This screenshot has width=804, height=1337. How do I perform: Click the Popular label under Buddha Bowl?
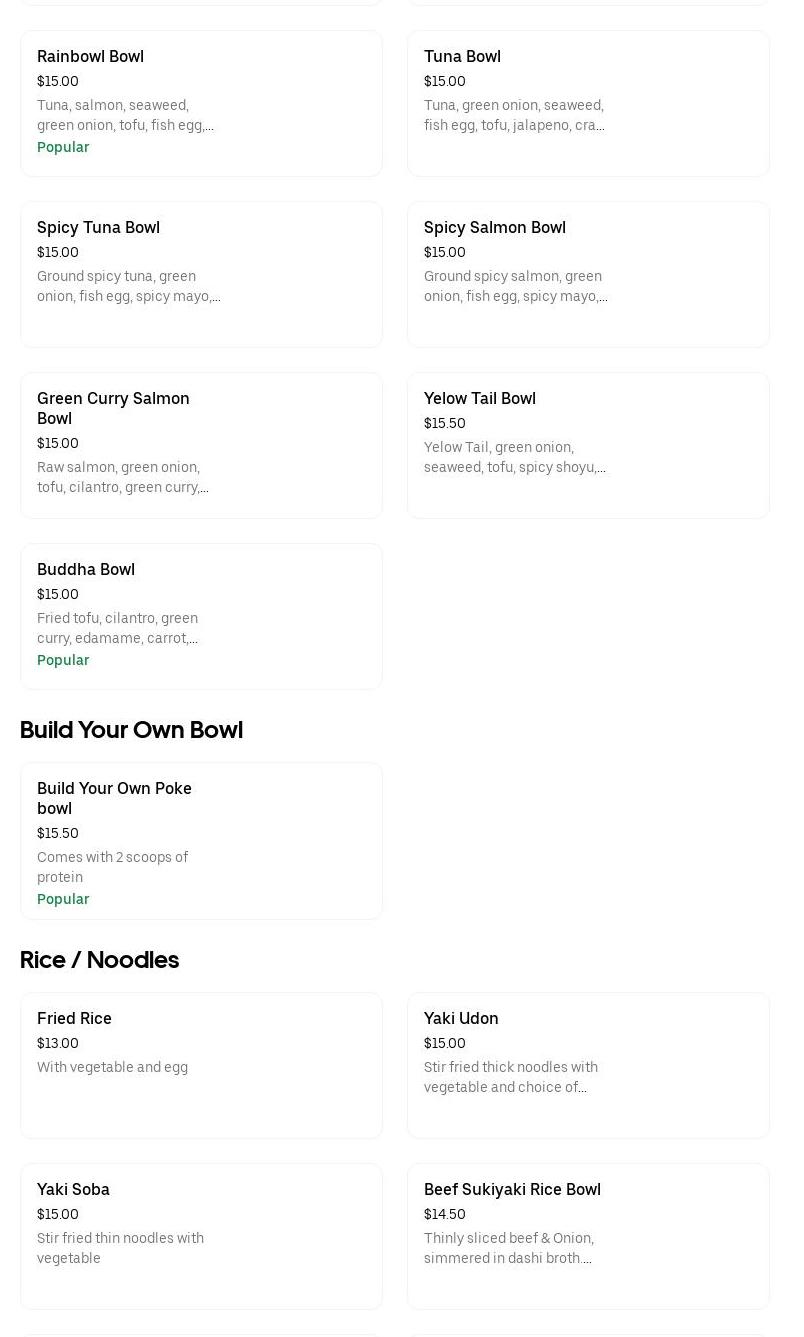pyautogui.click(x=63, y=660)
